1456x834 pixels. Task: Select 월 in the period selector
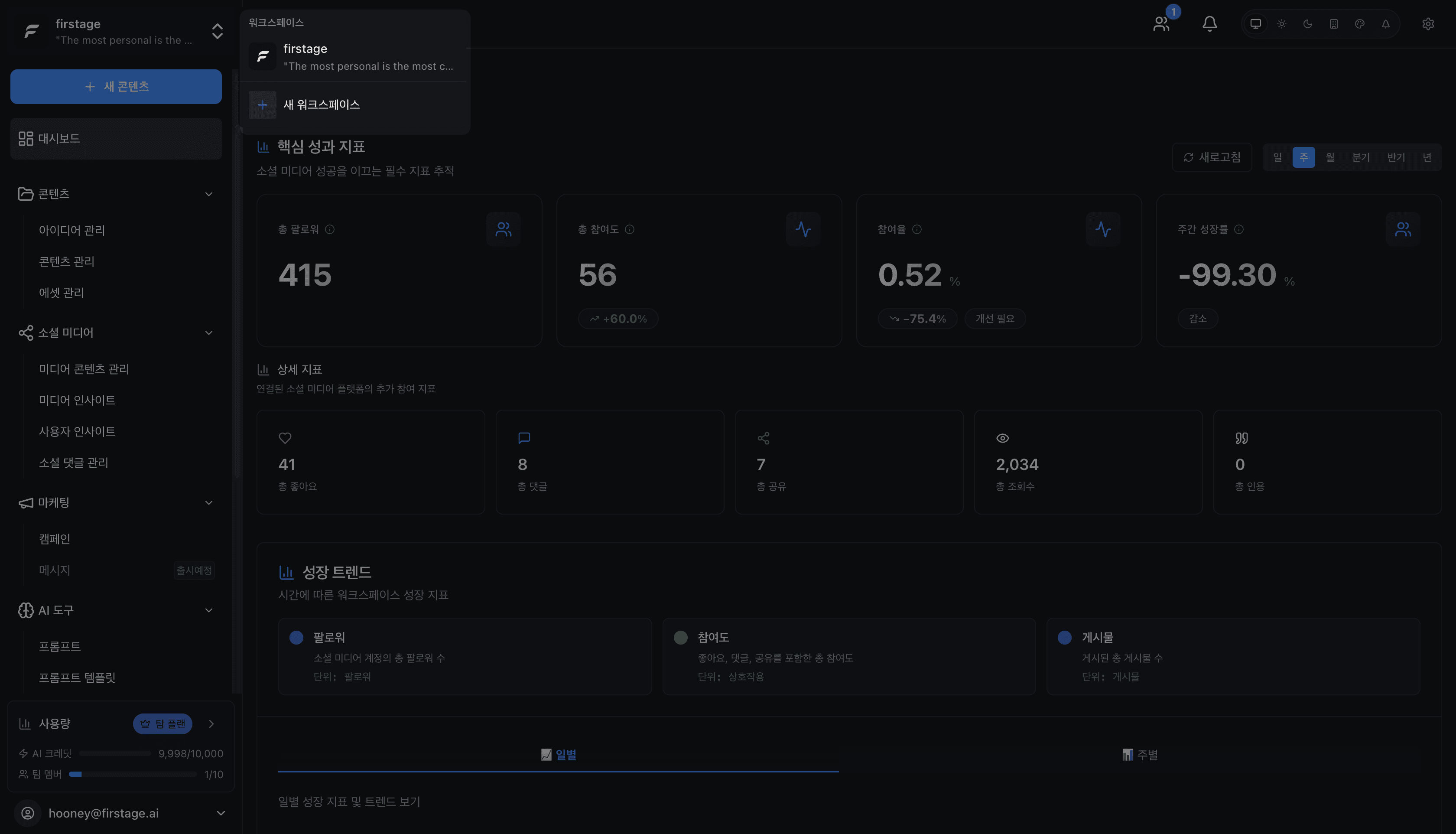(x=1331, y=156)
